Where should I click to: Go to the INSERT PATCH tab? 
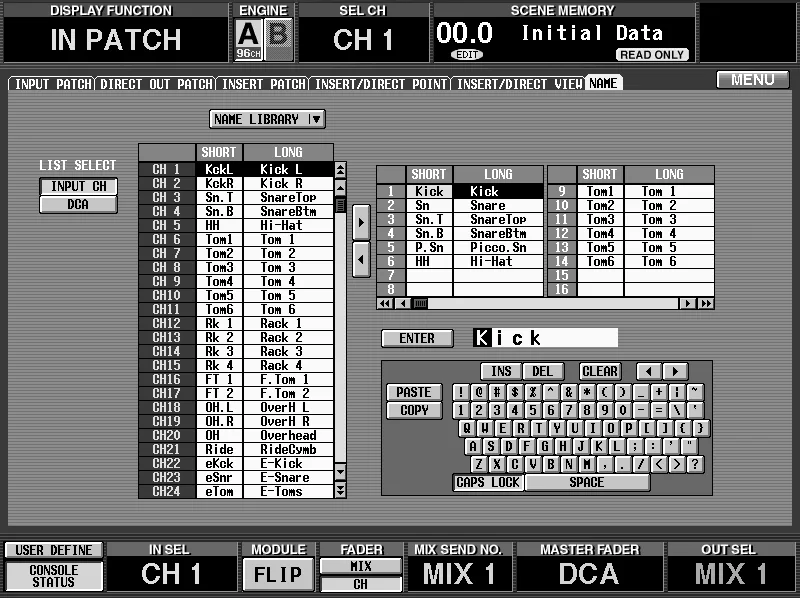263,84
